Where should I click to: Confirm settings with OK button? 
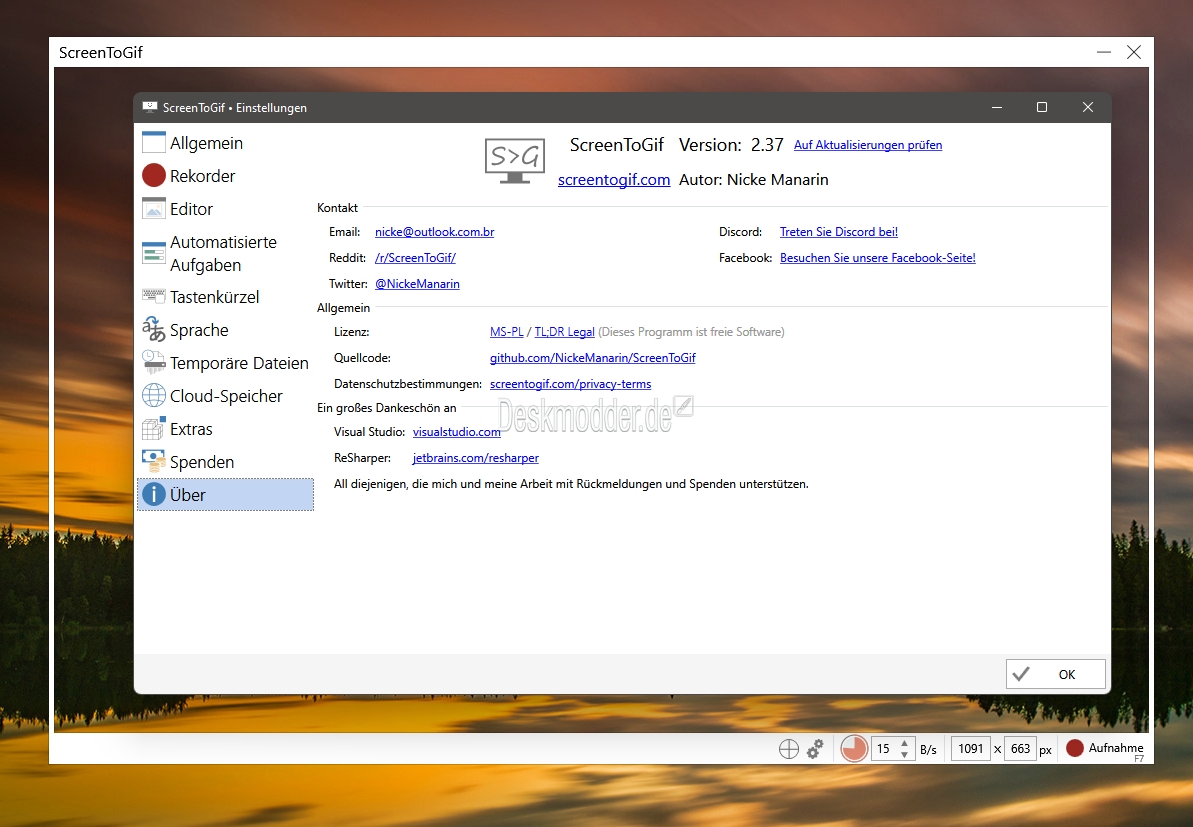pyautogui.click(x=1055, y=674)
